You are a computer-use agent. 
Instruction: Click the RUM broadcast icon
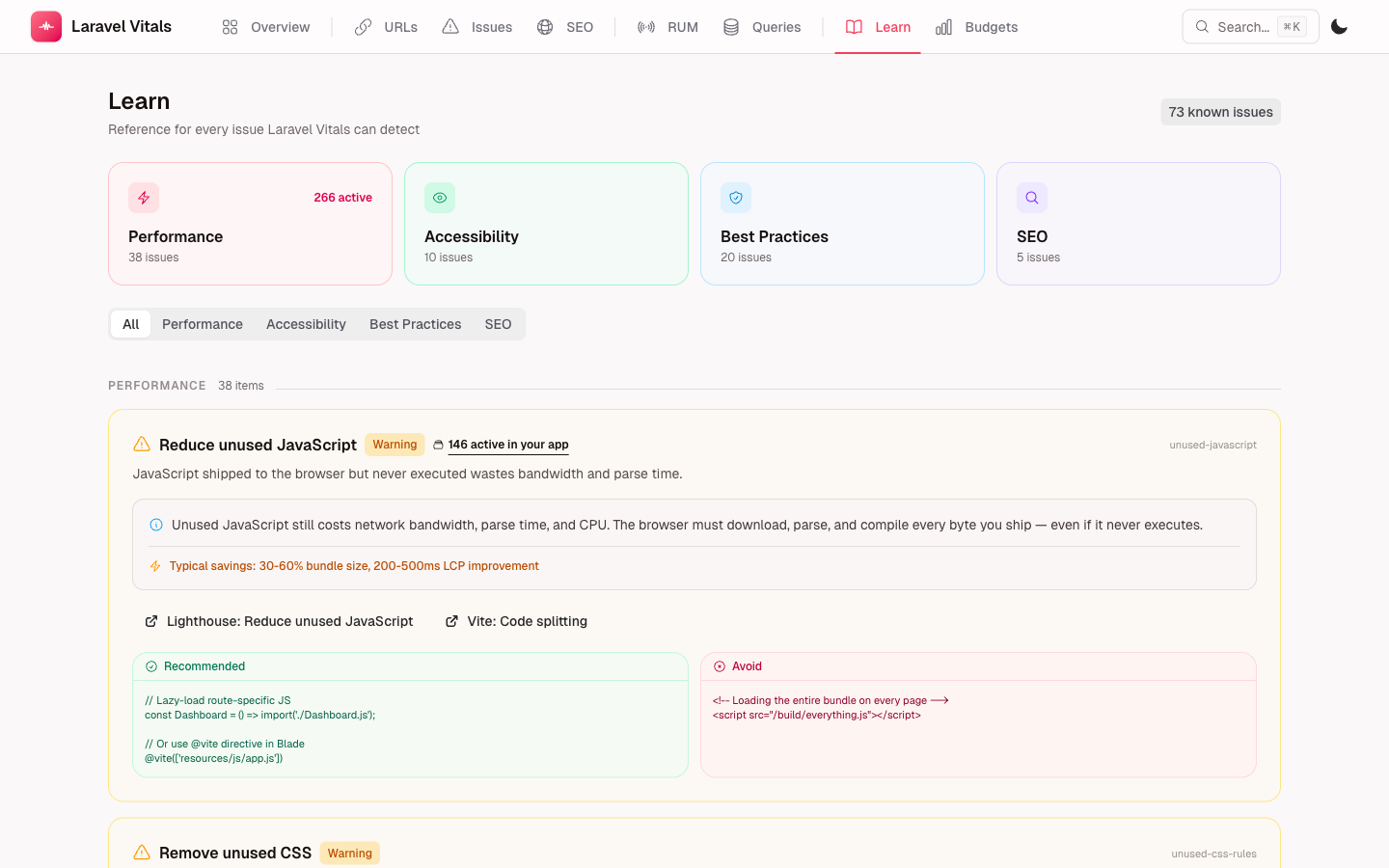tap(646, 27)
